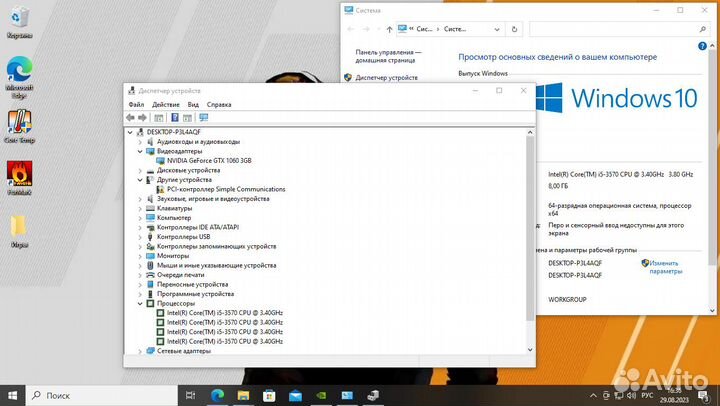This screenshot has height=406, width=720.
Task: Click the Очереди печати printer icon
Action: point(150,275)
